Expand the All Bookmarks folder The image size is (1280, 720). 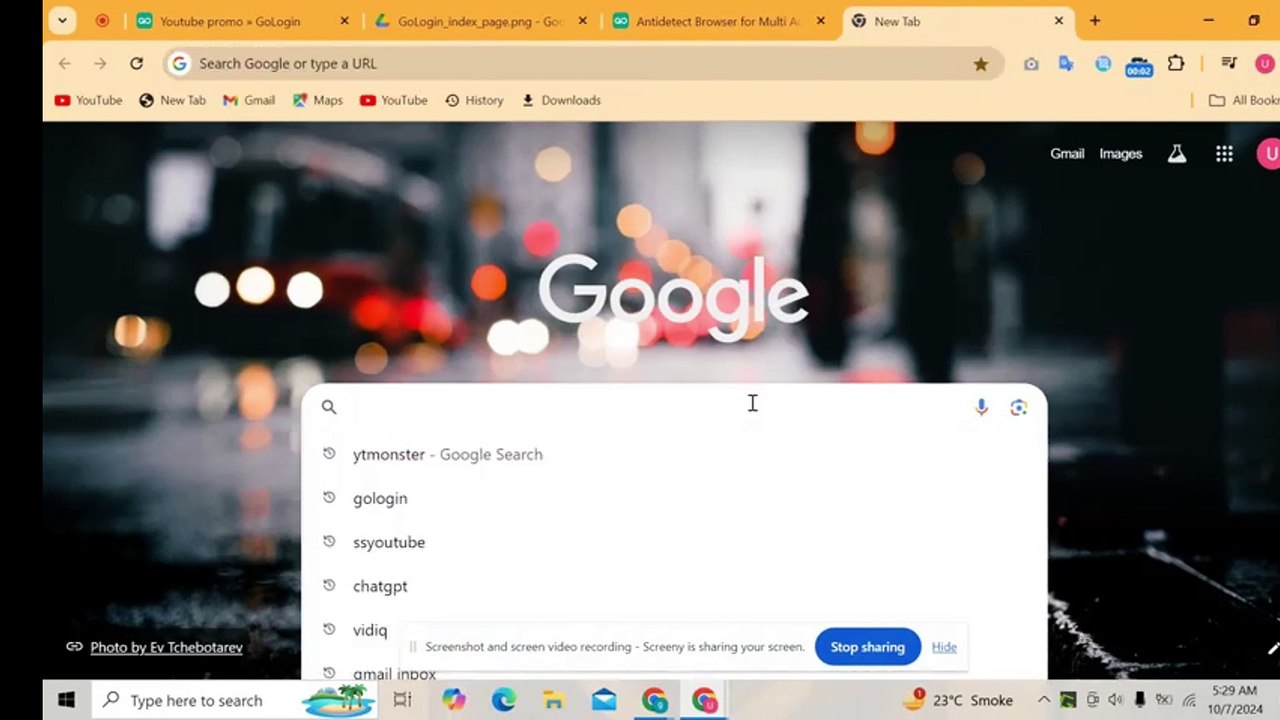1243,100
